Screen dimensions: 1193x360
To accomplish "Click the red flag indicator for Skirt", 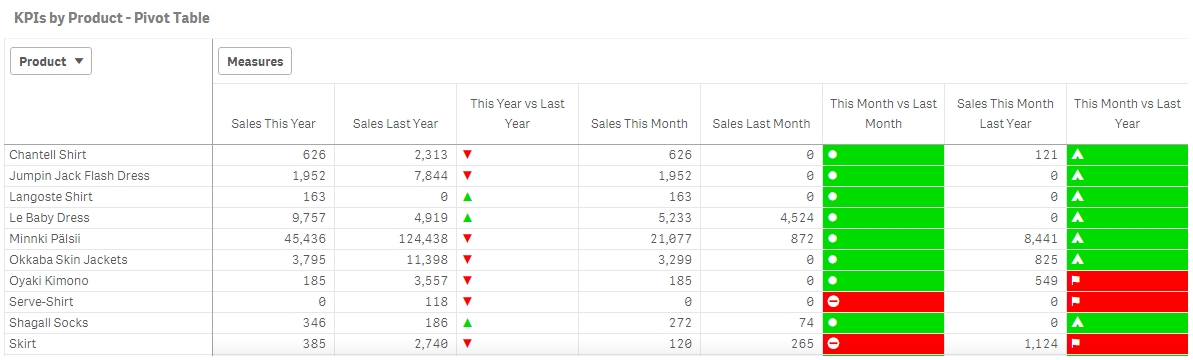I will 1077,344.
